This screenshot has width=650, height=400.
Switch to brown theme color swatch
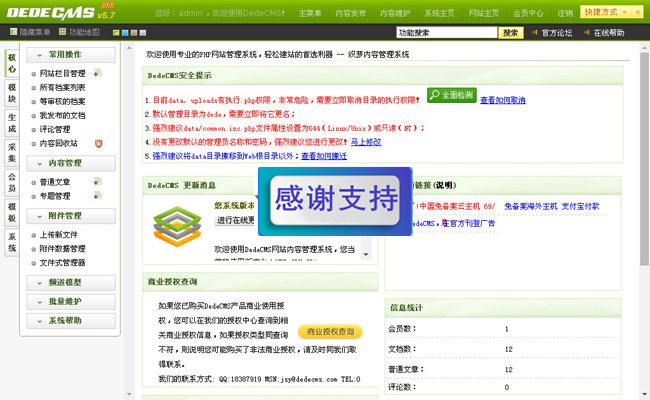click(x=134, y=33)
